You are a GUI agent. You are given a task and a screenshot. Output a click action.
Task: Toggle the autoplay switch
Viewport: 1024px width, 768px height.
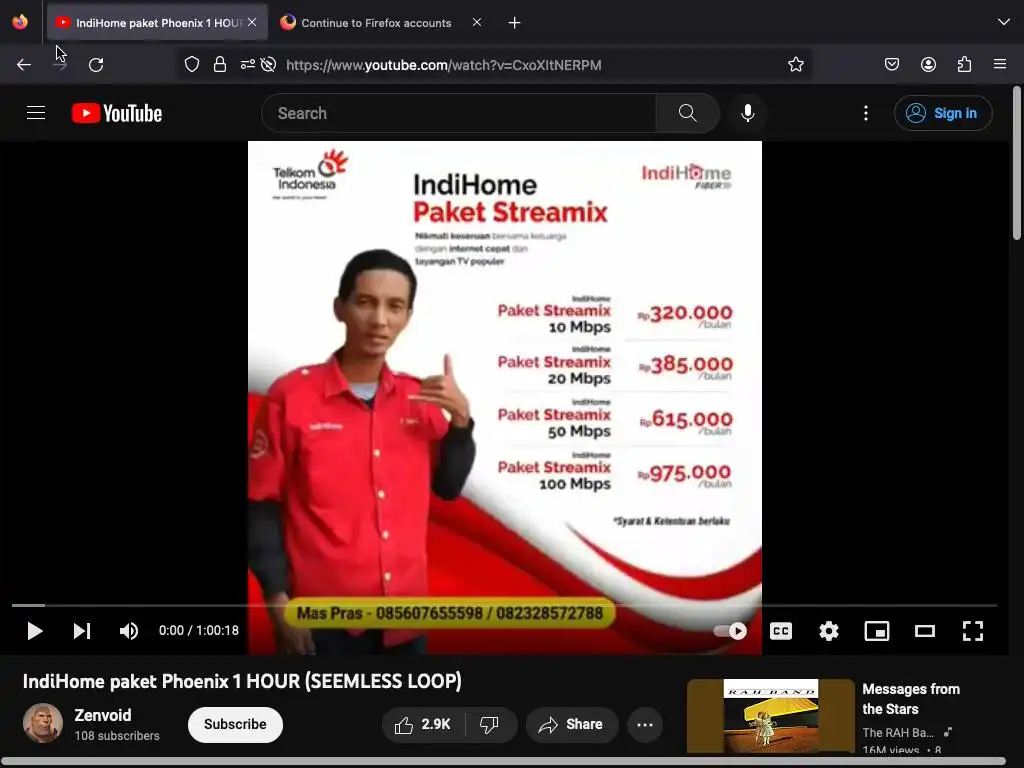tap(731, 631)
